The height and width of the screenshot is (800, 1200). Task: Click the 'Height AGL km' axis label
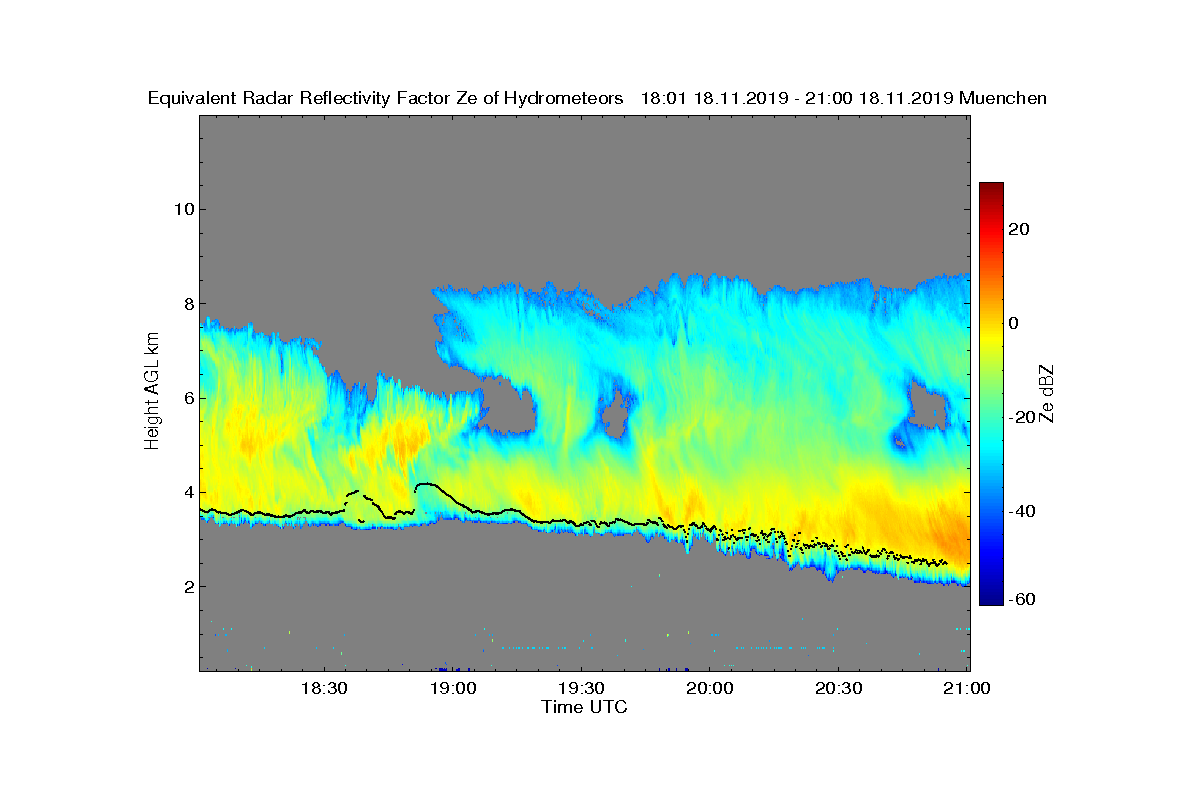point(152,392)
